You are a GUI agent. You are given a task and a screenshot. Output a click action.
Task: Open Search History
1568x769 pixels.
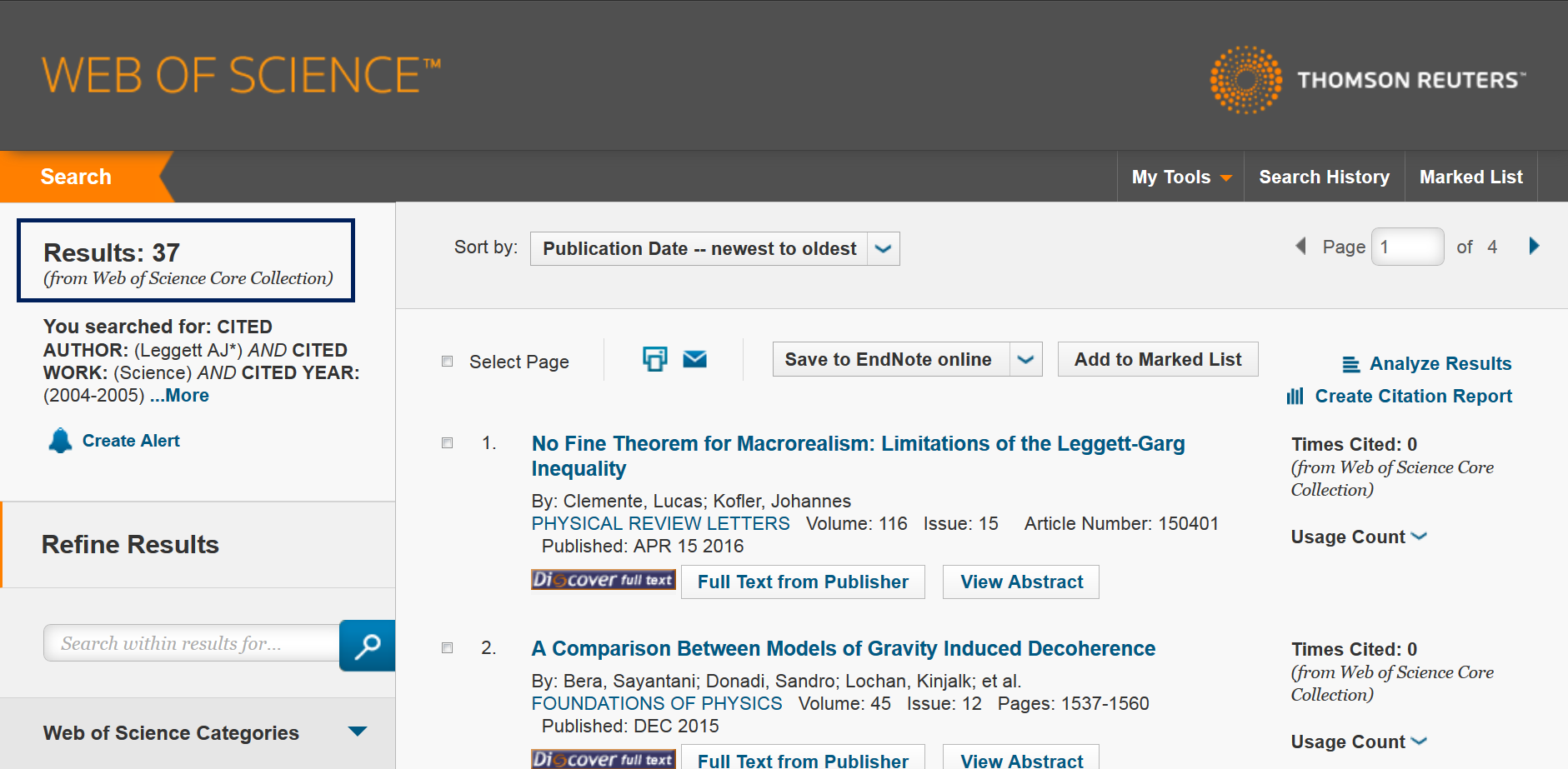point(1324,177)
